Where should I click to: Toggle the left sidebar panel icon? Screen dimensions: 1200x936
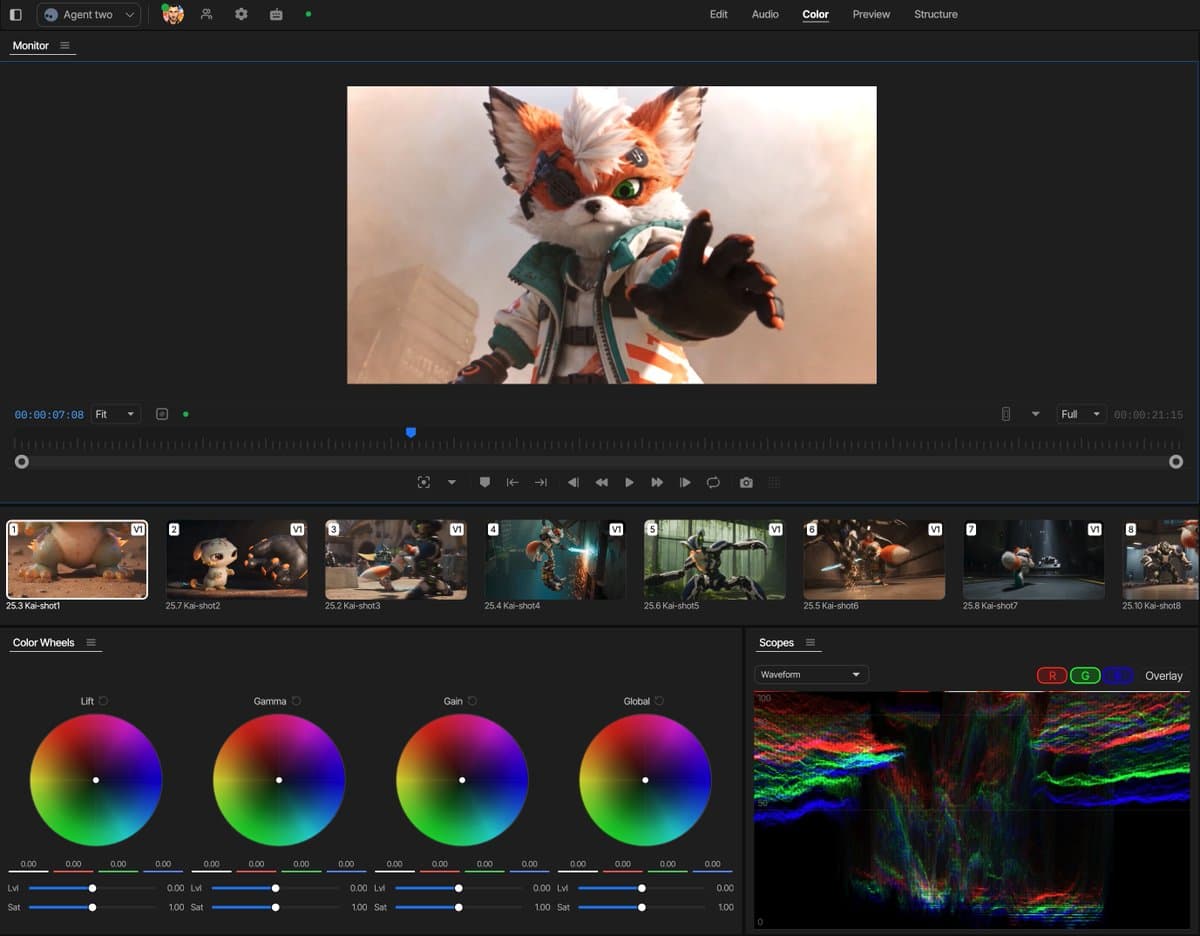[x=15, y=15]
